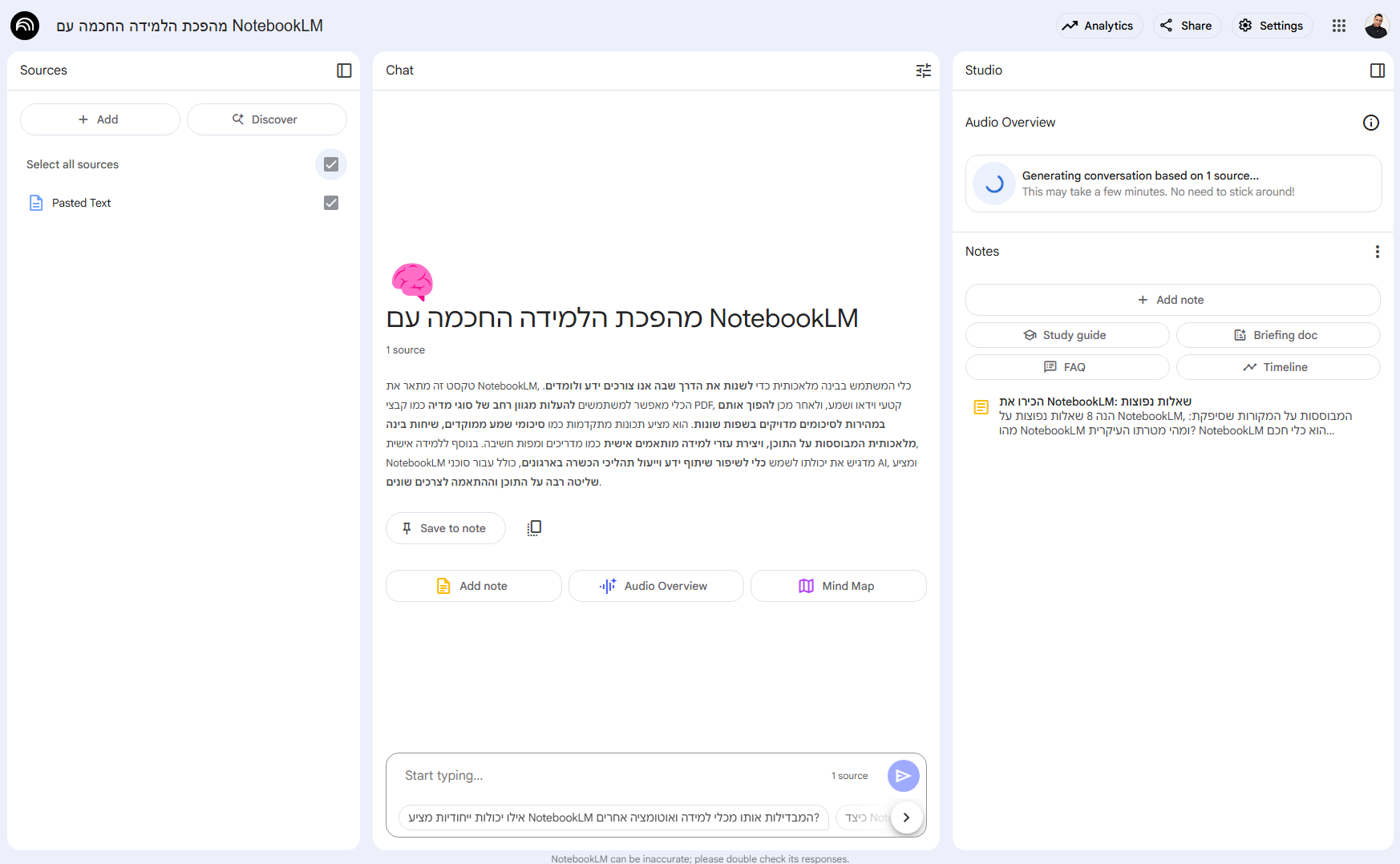Click the 1 source label under title
The height and width of the screenshot is (864, 1400).
pyautogui.click(x=406, y=350)
